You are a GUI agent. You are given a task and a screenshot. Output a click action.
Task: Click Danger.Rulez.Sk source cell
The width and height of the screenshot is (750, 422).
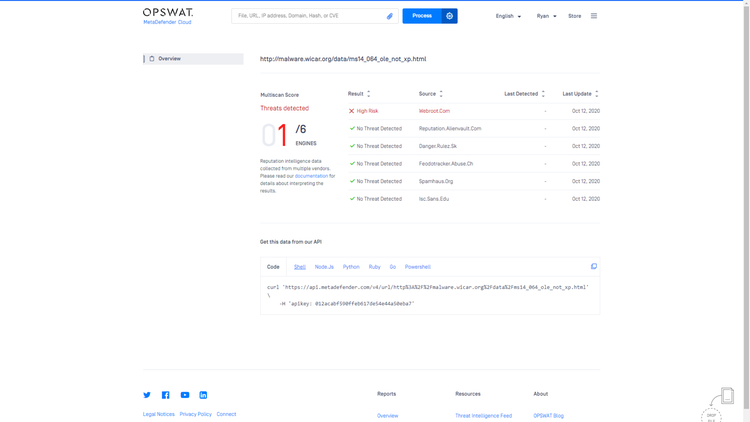point(438,146)
